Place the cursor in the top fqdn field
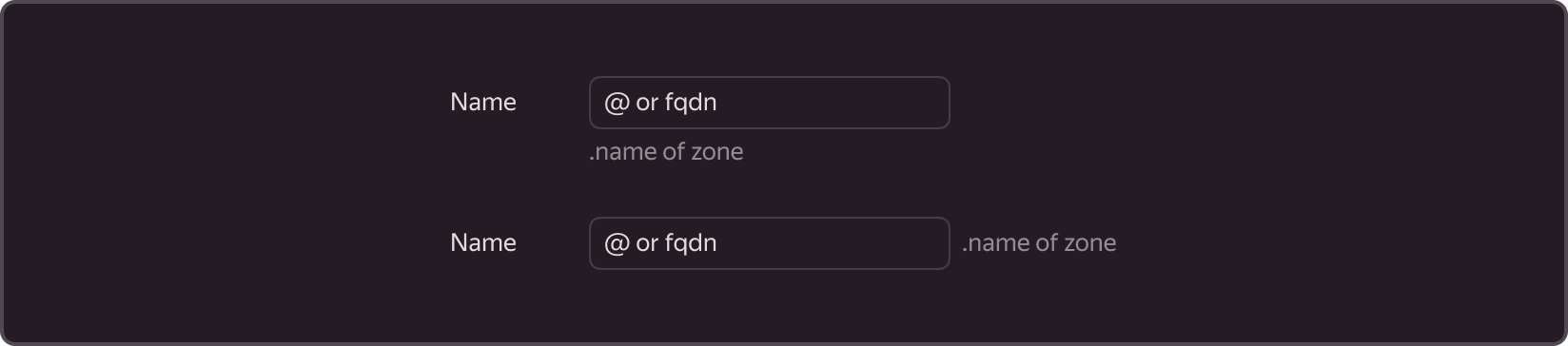Viewport: 1568px width, 346px height. pos(769,103)
